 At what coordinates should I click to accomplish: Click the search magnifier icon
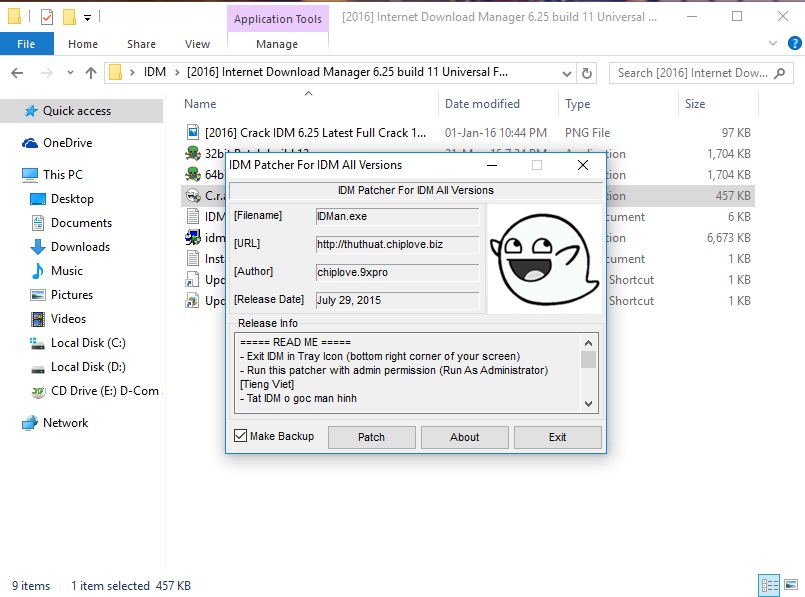[779, 73]
